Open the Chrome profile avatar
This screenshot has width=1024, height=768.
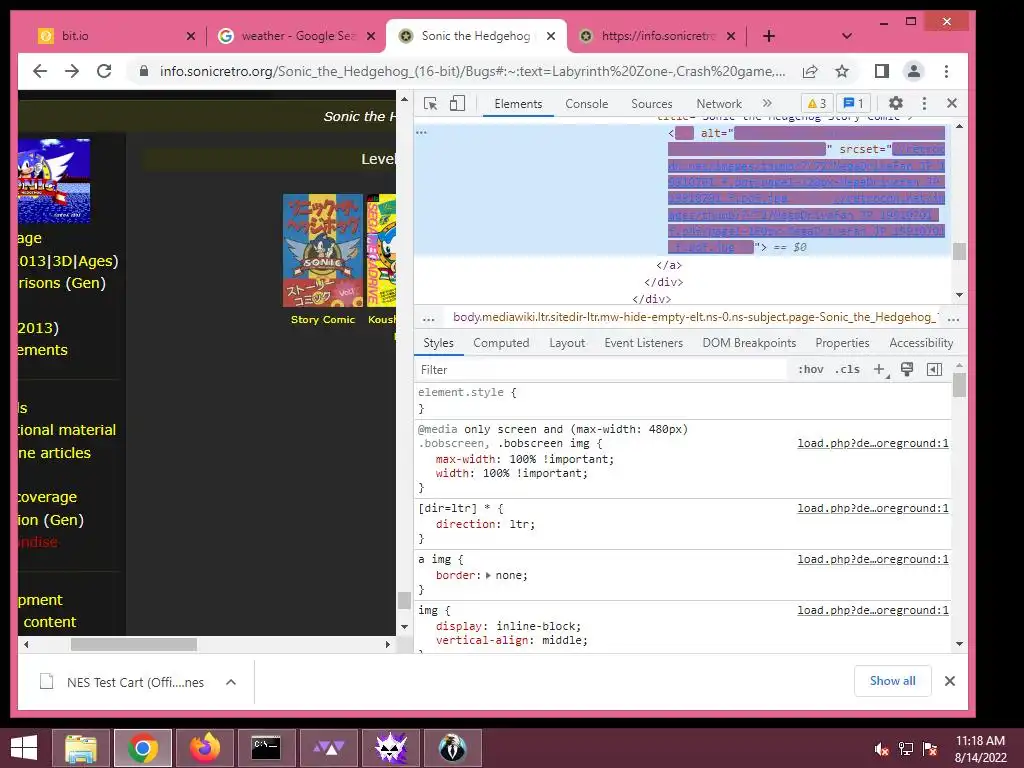(x=914, y=71)
